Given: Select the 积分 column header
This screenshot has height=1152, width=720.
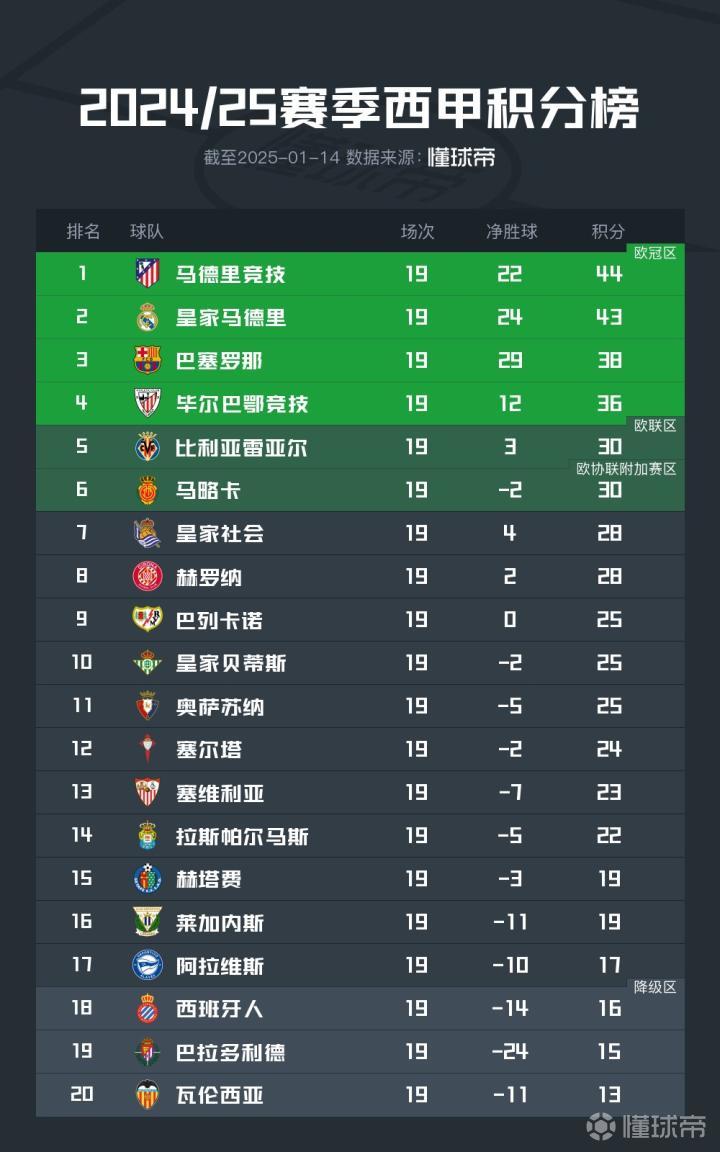Looking at the screenshot, I should 608,231.
